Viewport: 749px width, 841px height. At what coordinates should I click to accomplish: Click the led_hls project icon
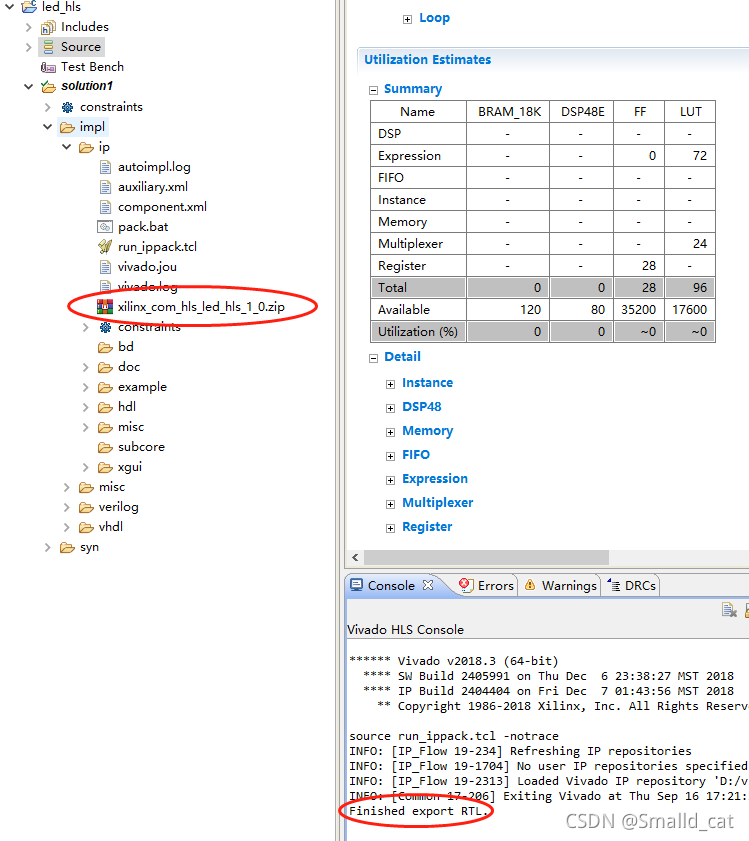(29, 6)
